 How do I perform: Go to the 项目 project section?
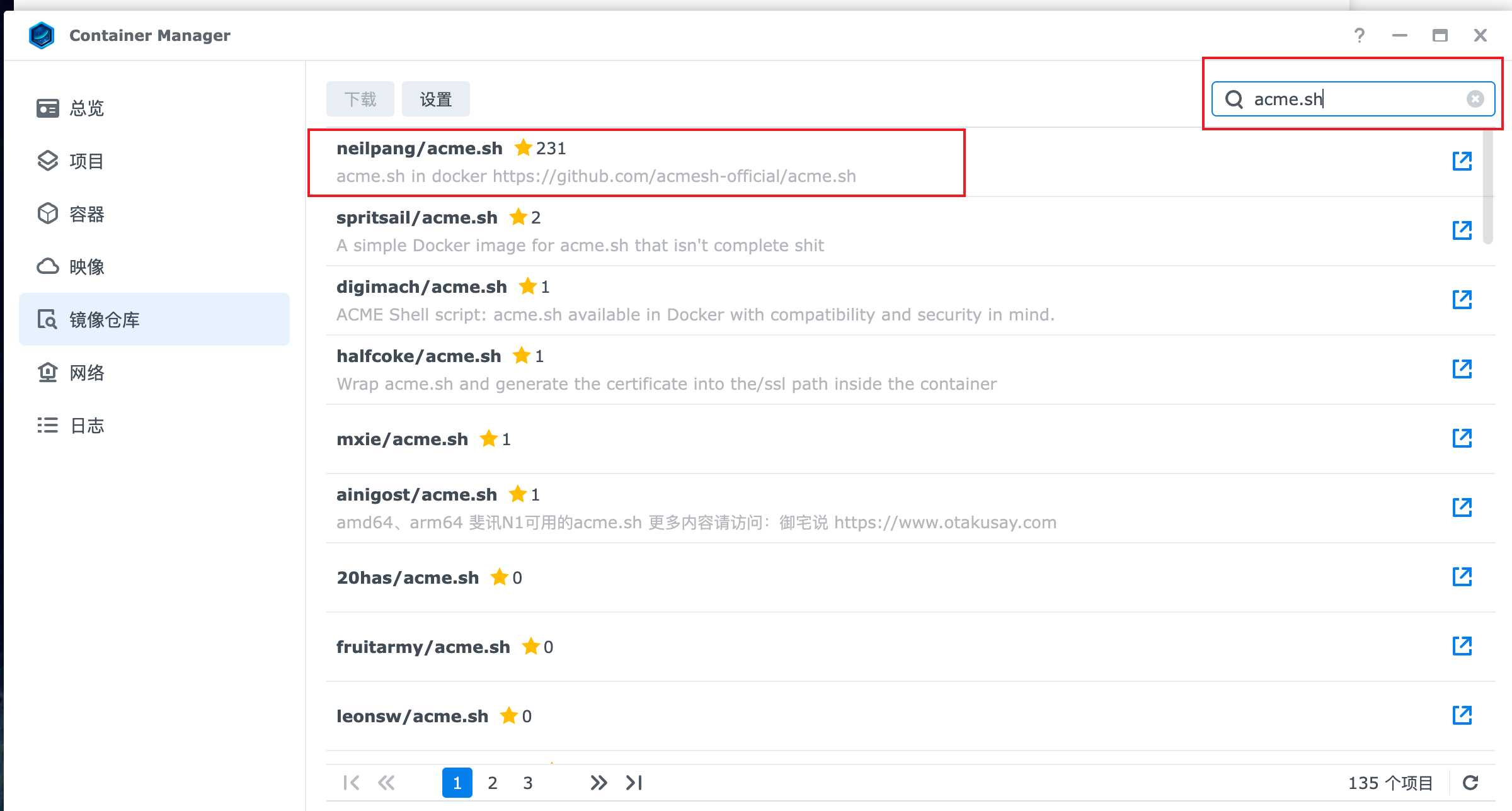tap(87, 161)
